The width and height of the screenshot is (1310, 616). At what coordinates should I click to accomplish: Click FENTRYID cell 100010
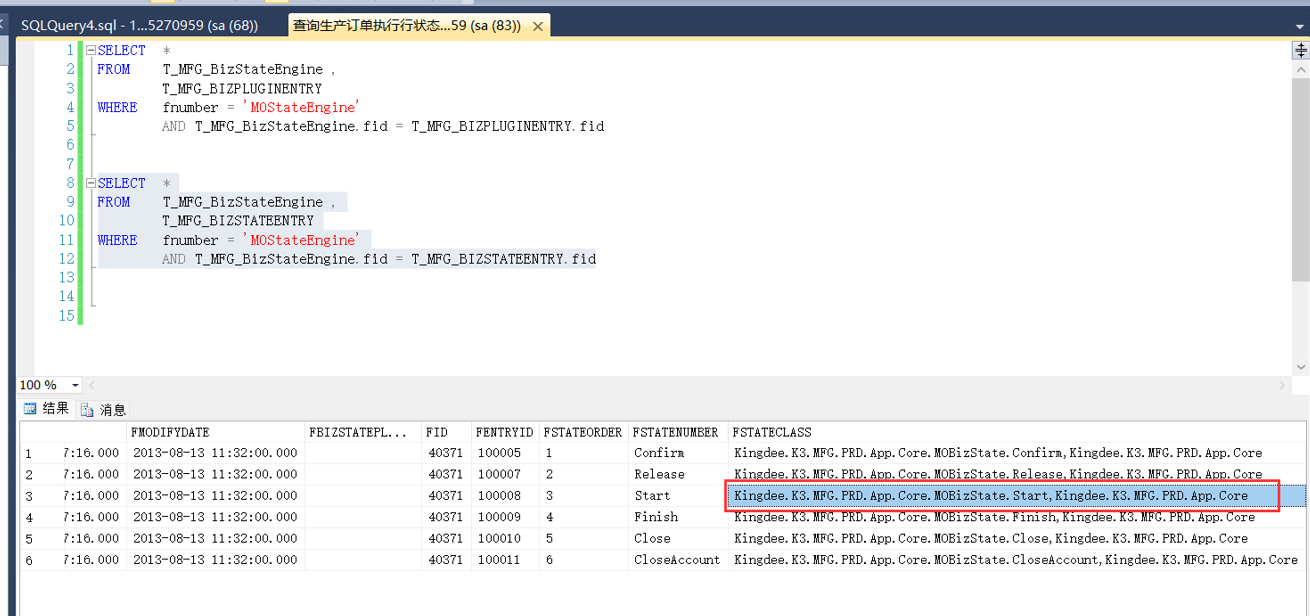(505, 538)
